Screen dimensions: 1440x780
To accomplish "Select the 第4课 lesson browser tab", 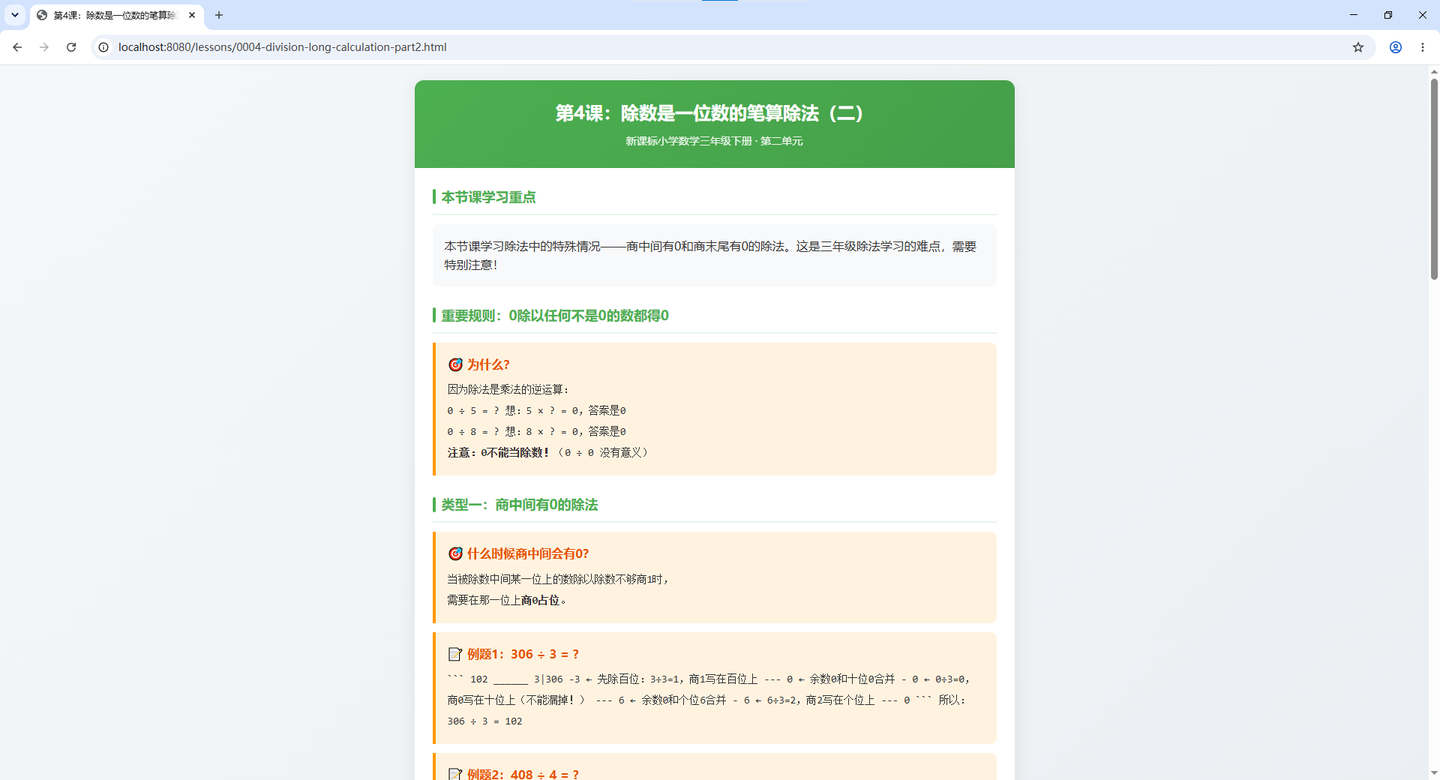I will pyautogui.click(x=115, y=15).
